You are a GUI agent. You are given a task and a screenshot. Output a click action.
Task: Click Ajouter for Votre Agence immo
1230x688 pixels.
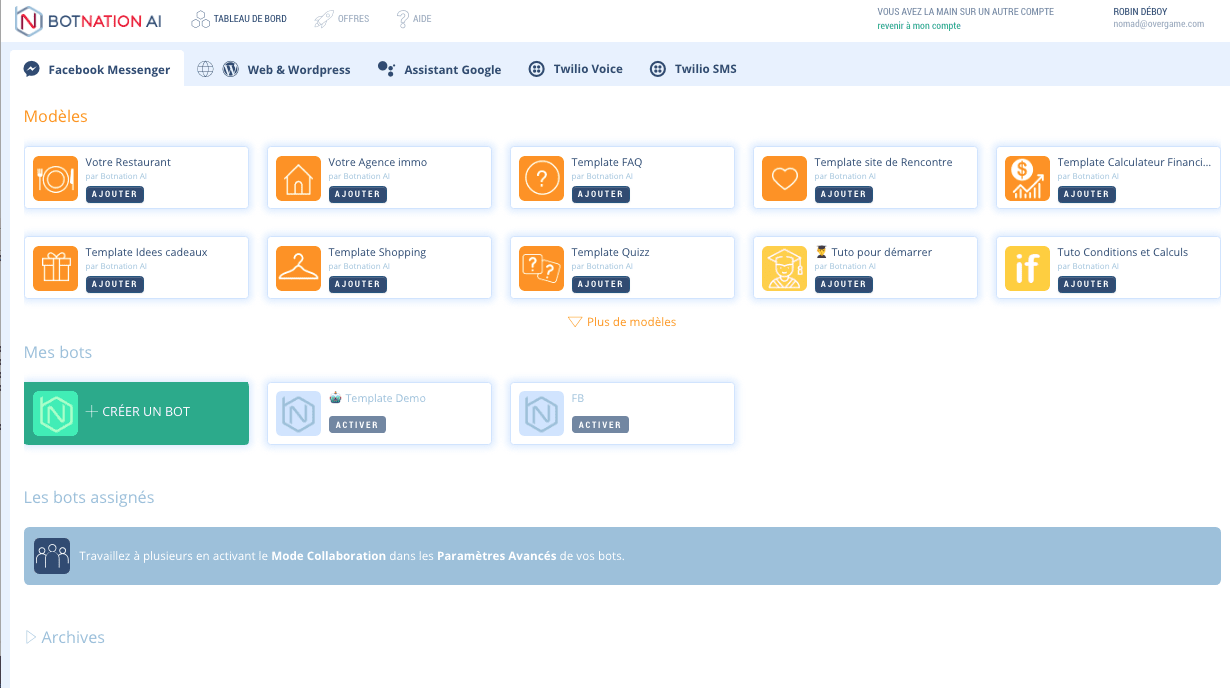(x=358, y=194)
